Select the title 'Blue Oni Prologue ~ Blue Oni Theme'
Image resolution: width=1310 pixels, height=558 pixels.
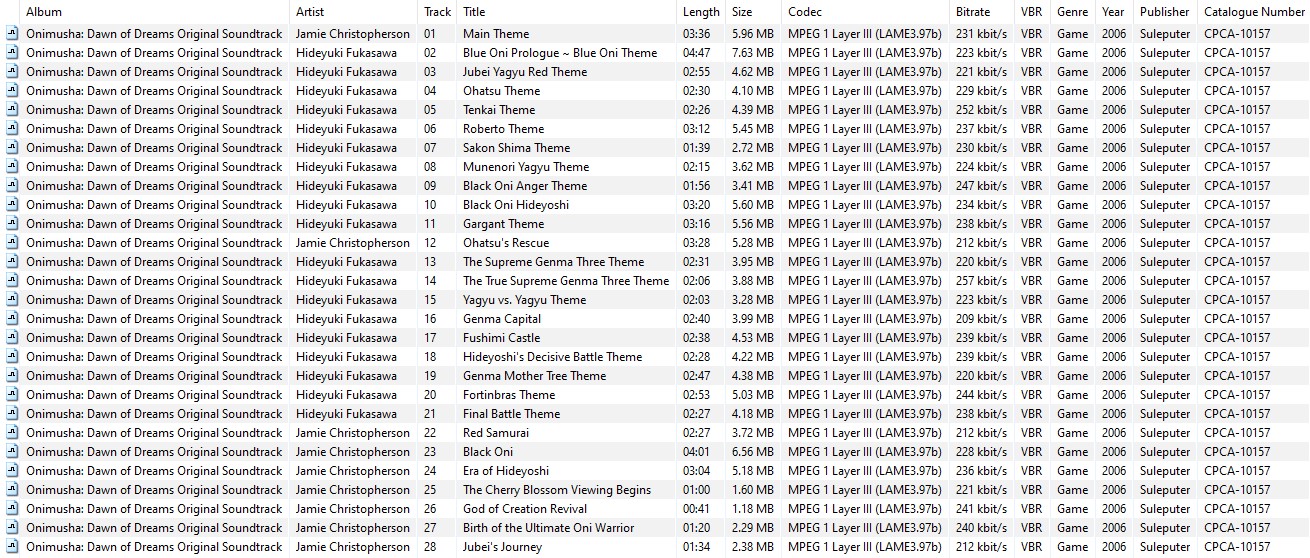point(560,53)
